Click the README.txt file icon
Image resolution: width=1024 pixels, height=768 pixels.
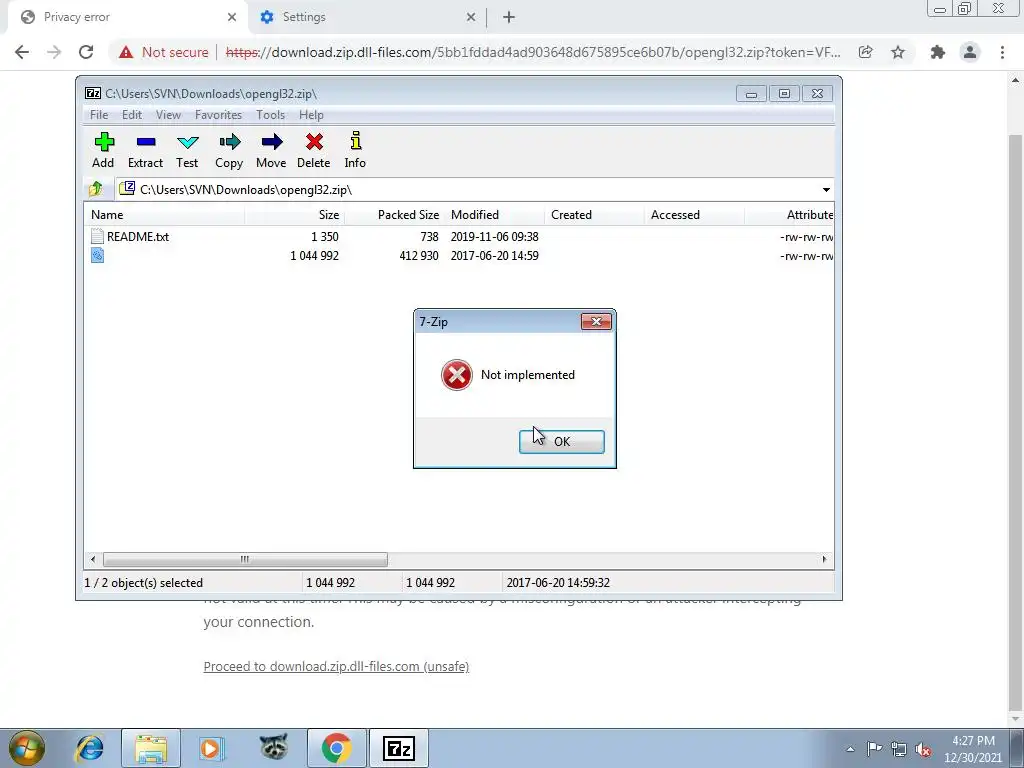pyautogui.click(x=97, y=236)
